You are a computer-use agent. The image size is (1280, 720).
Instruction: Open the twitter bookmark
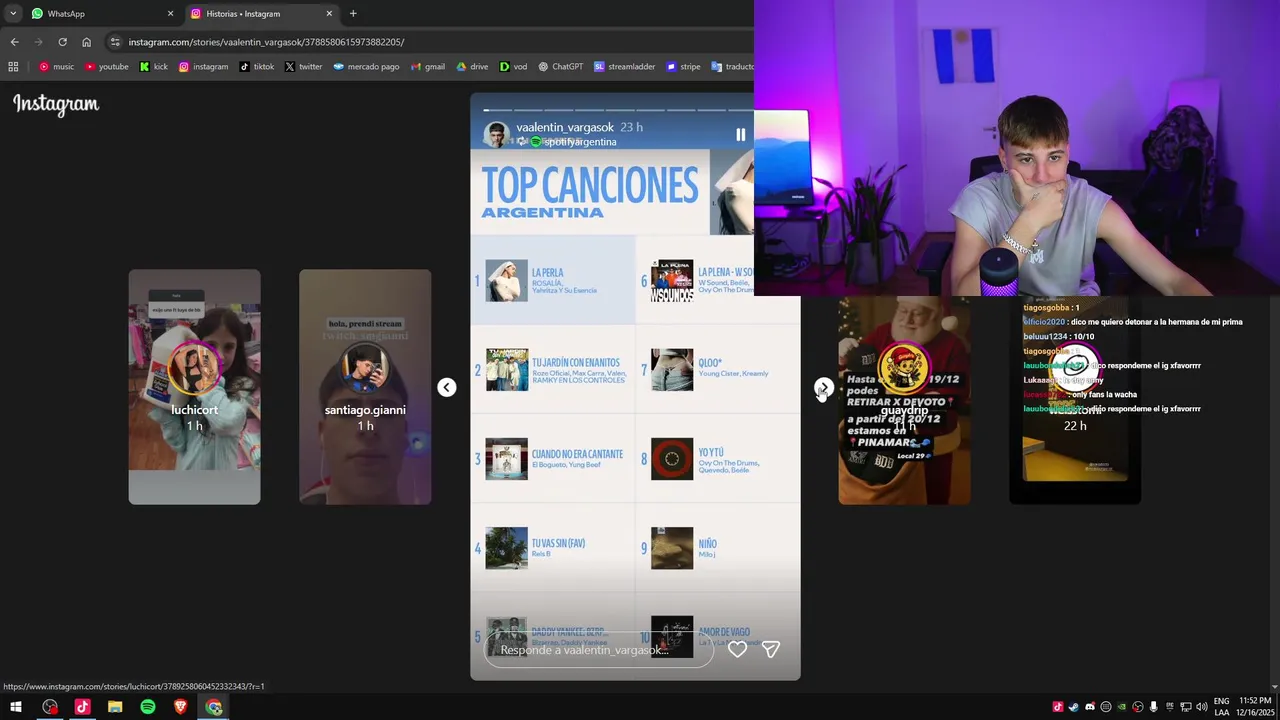coord(303,67)
